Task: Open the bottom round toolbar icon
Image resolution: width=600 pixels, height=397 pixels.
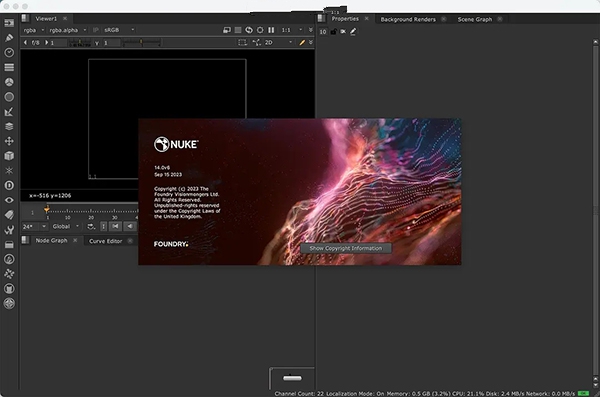Action: [x=9, y=303]
